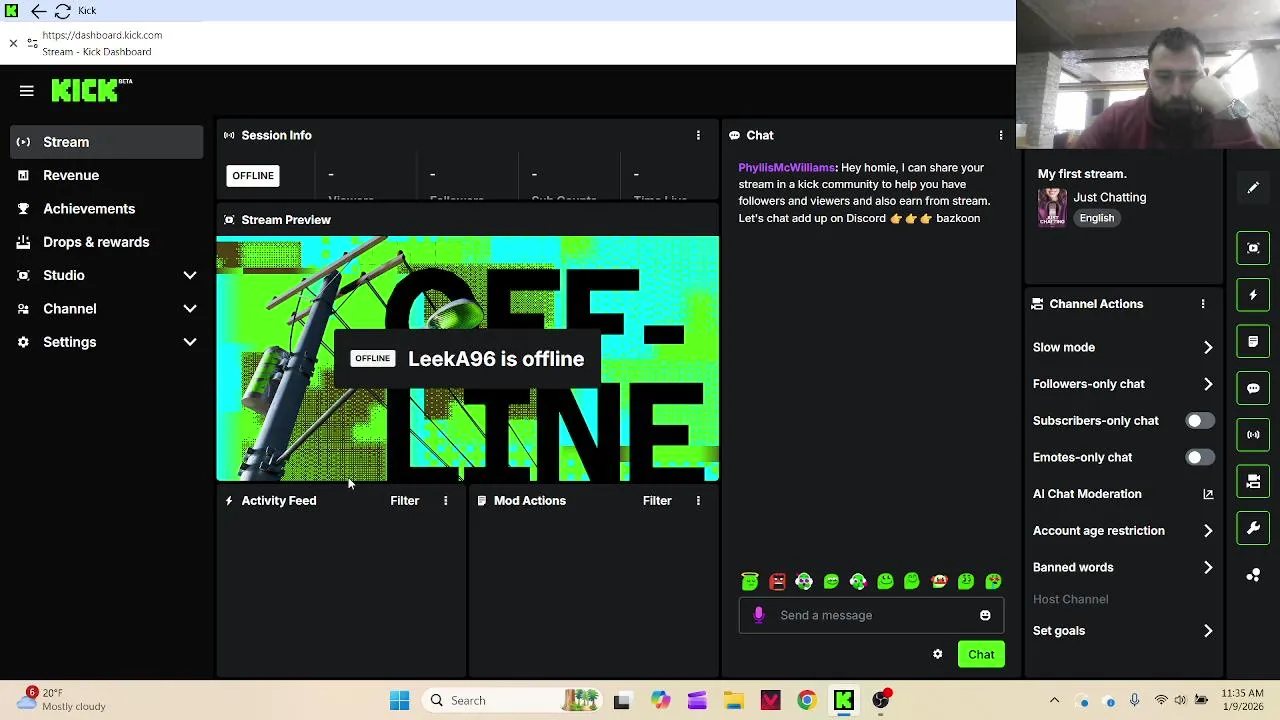Toggle the chat bubble panel icon in sidebar
The image size is (1280, 720).
[x=1253, y=388]
